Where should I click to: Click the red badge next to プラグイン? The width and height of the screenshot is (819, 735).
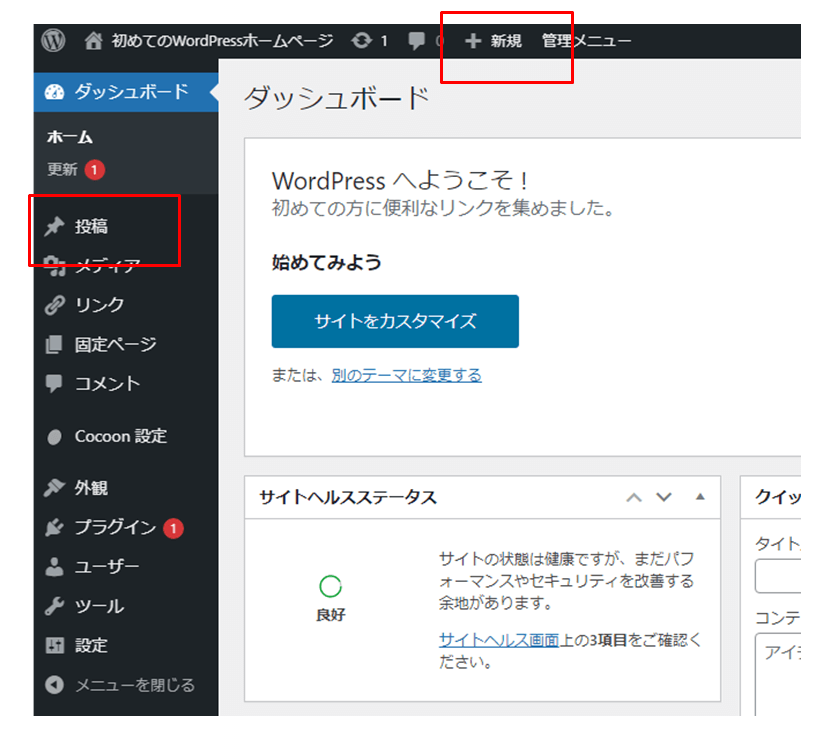point(173,528)
